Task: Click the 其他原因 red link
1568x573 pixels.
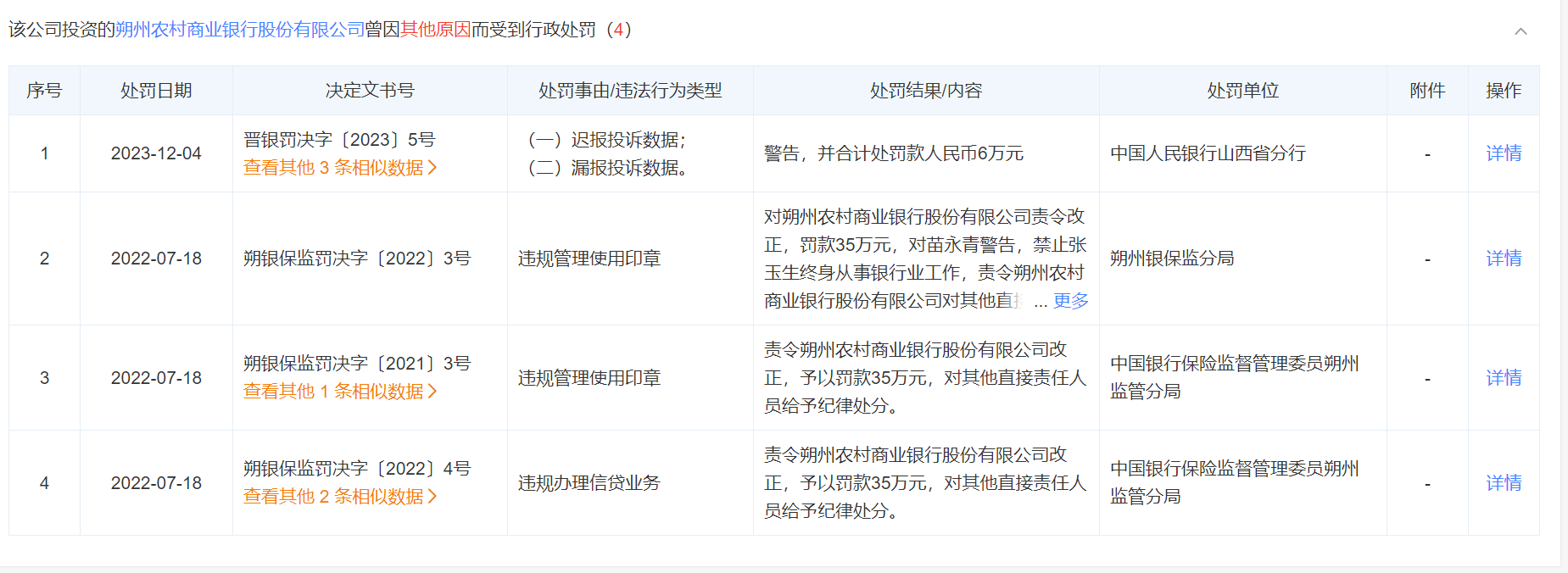Action: pyautogui.click(x=435, y=30)
